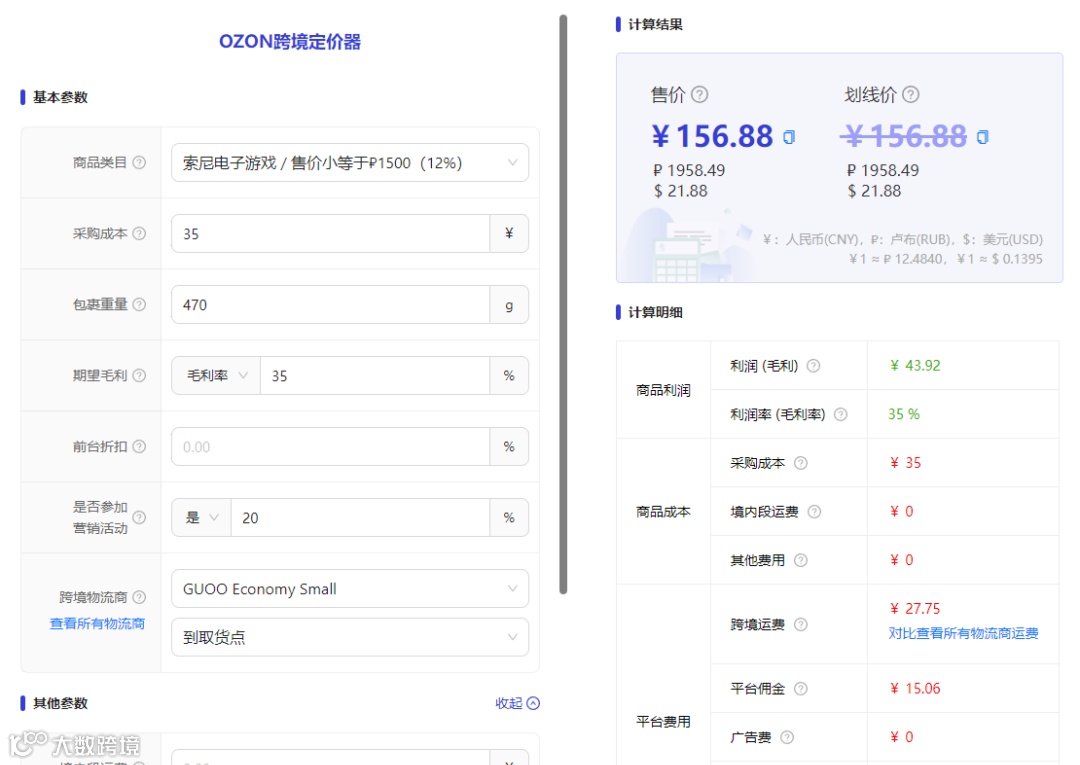
Task: Open the 是 marketing activity dropdown
Action: (202, 517)
